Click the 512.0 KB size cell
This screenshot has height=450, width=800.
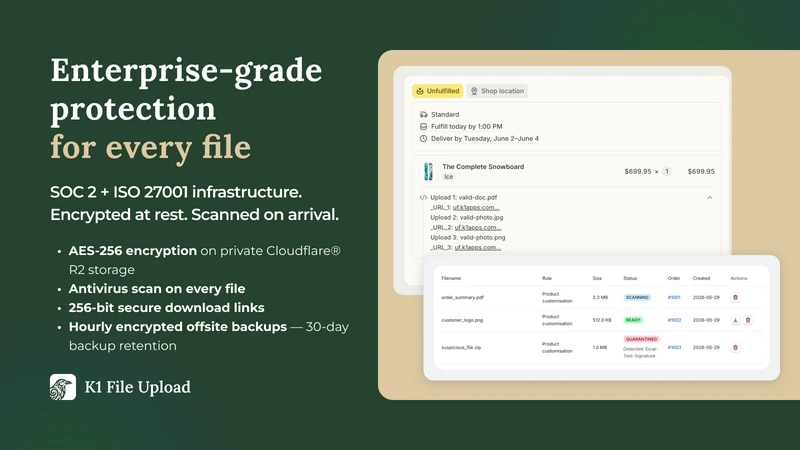tap(602, 320)
